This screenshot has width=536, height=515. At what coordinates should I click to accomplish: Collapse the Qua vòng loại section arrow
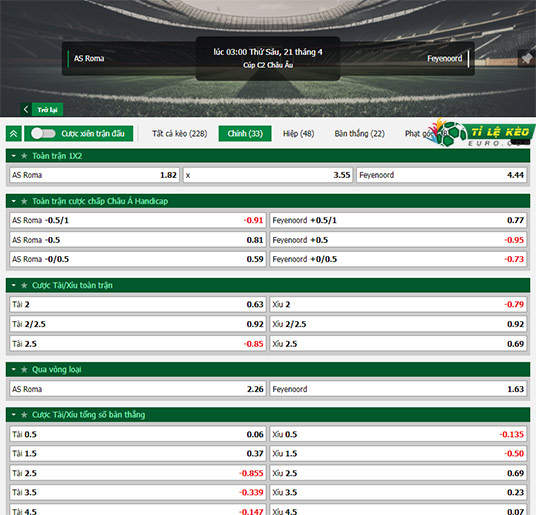(14, 369)
